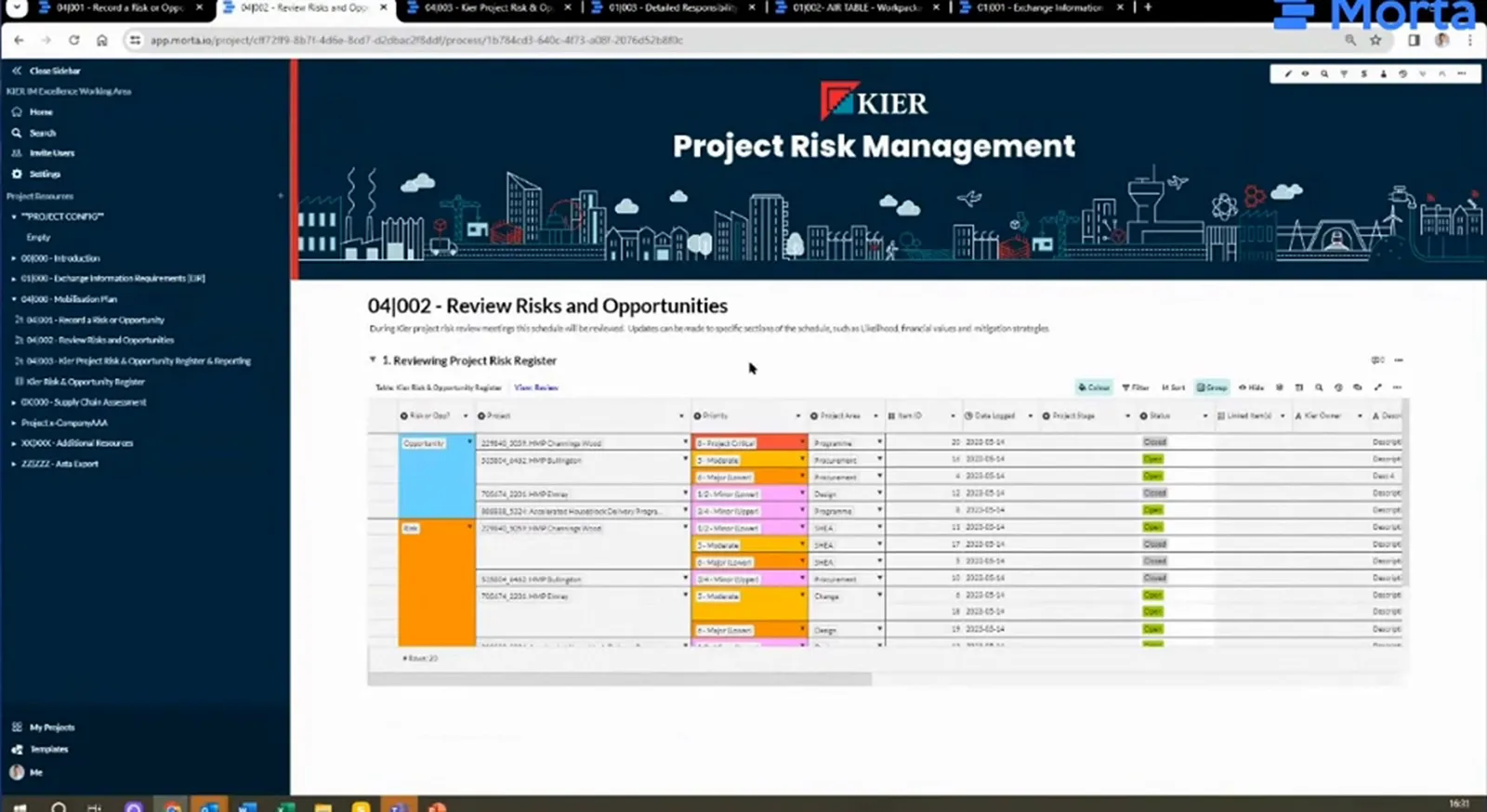Screen dimensions: 1487x812
Task: Open the Me profile entry
Action: (x=26, y=772)
